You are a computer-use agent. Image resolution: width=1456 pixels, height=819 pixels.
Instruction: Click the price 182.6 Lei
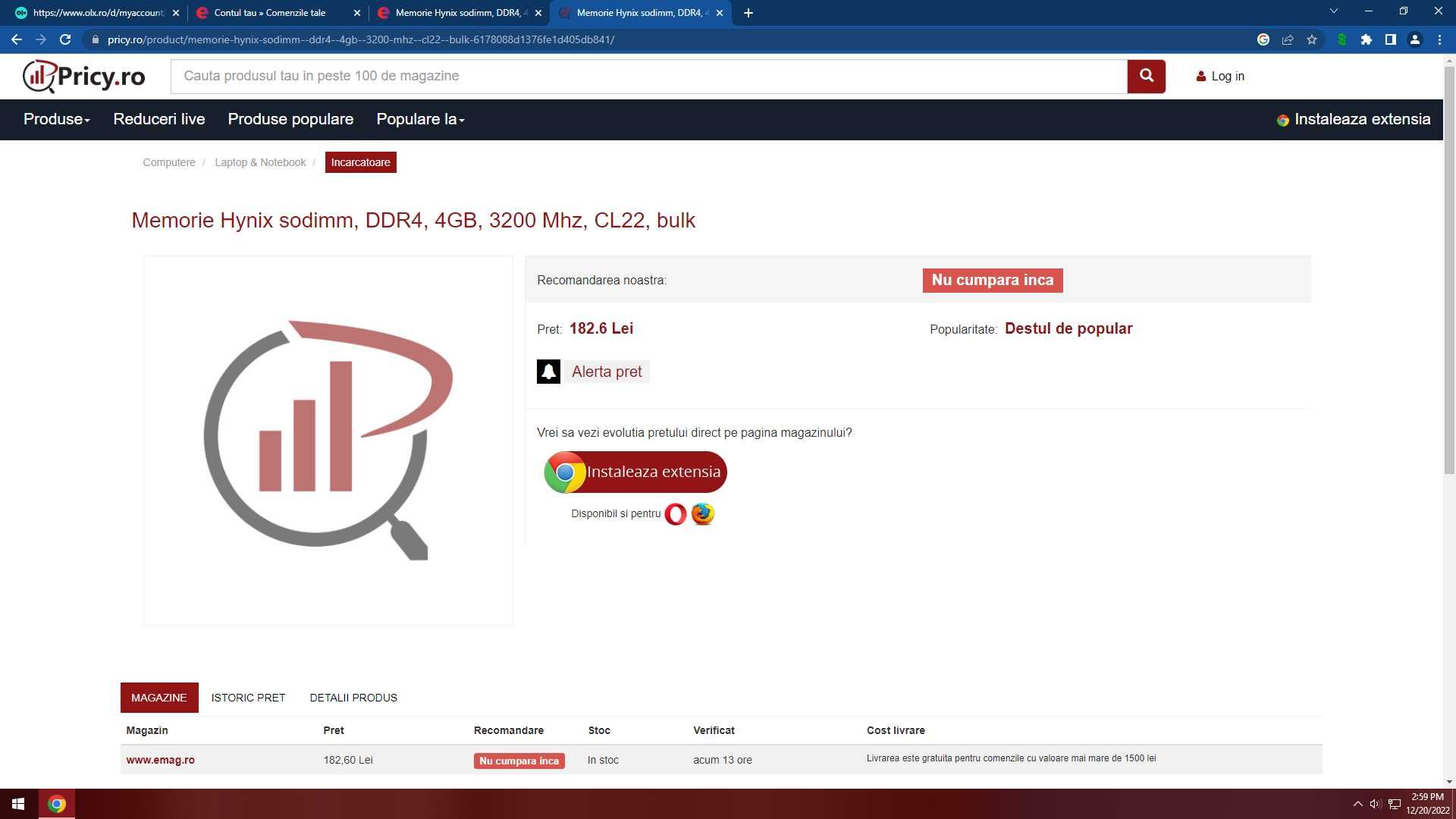(x=601, y=328)
